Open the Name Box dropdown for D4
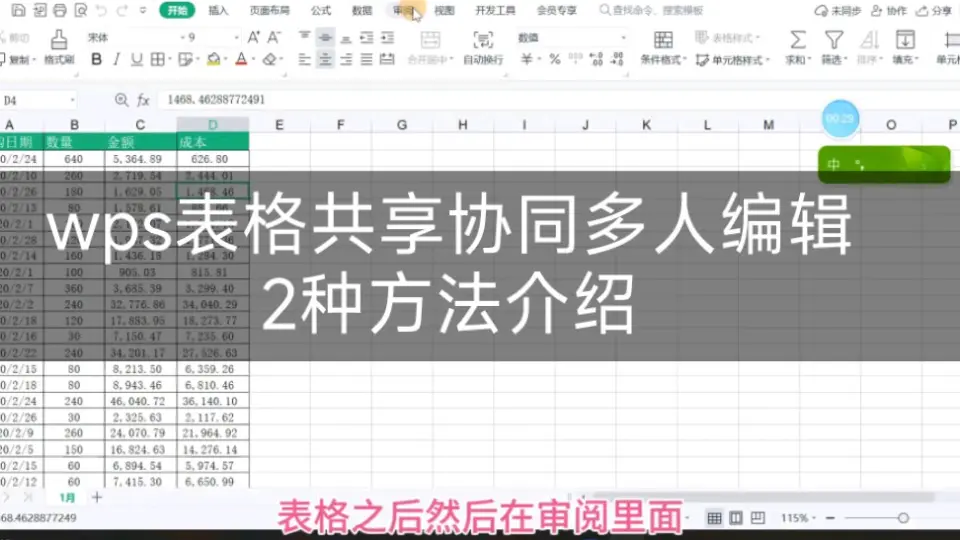Viewport: 960px width, 540px height. pos(73,100)
